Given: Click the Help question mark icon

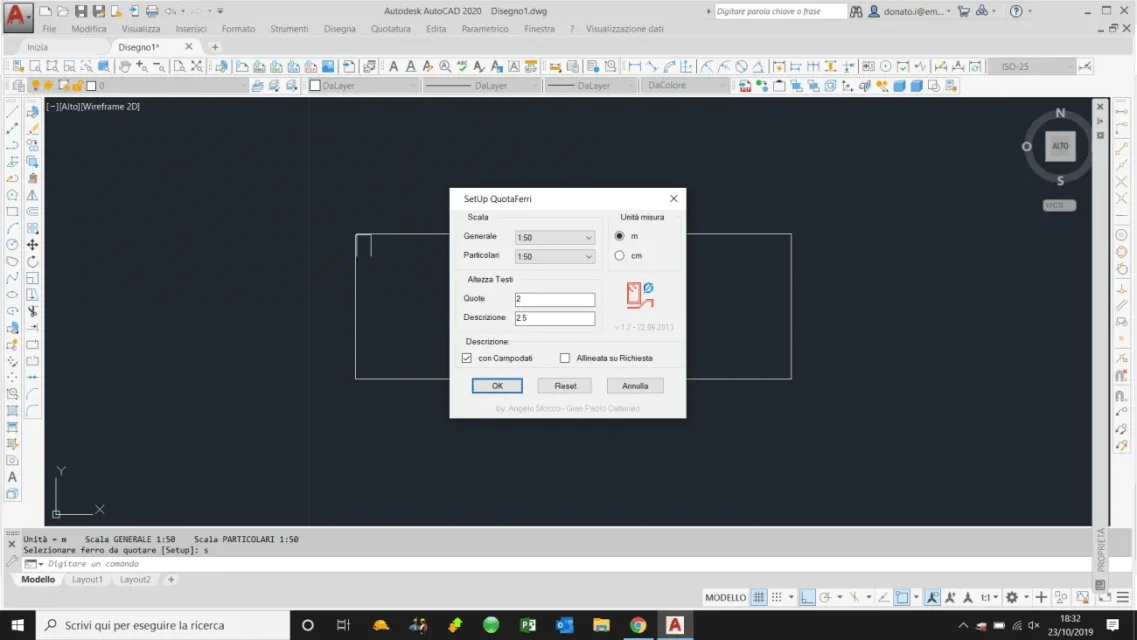Looking at the screenshot, I should (x=1016, y=11).
